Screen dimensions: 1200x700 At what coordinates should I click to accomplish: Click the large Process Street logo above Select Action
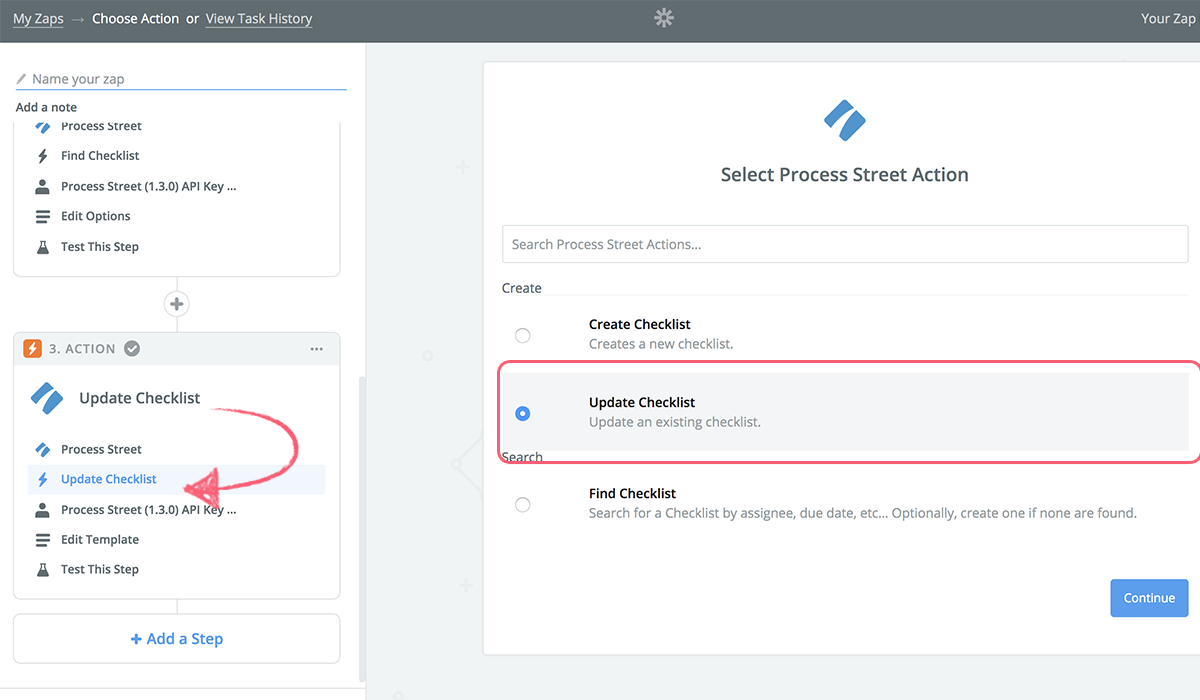[x=845, y=120]
